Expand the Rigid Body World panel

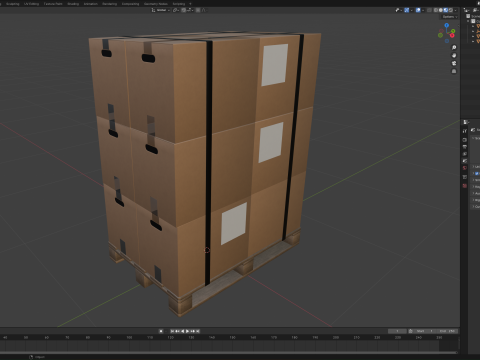pos(476,200)
